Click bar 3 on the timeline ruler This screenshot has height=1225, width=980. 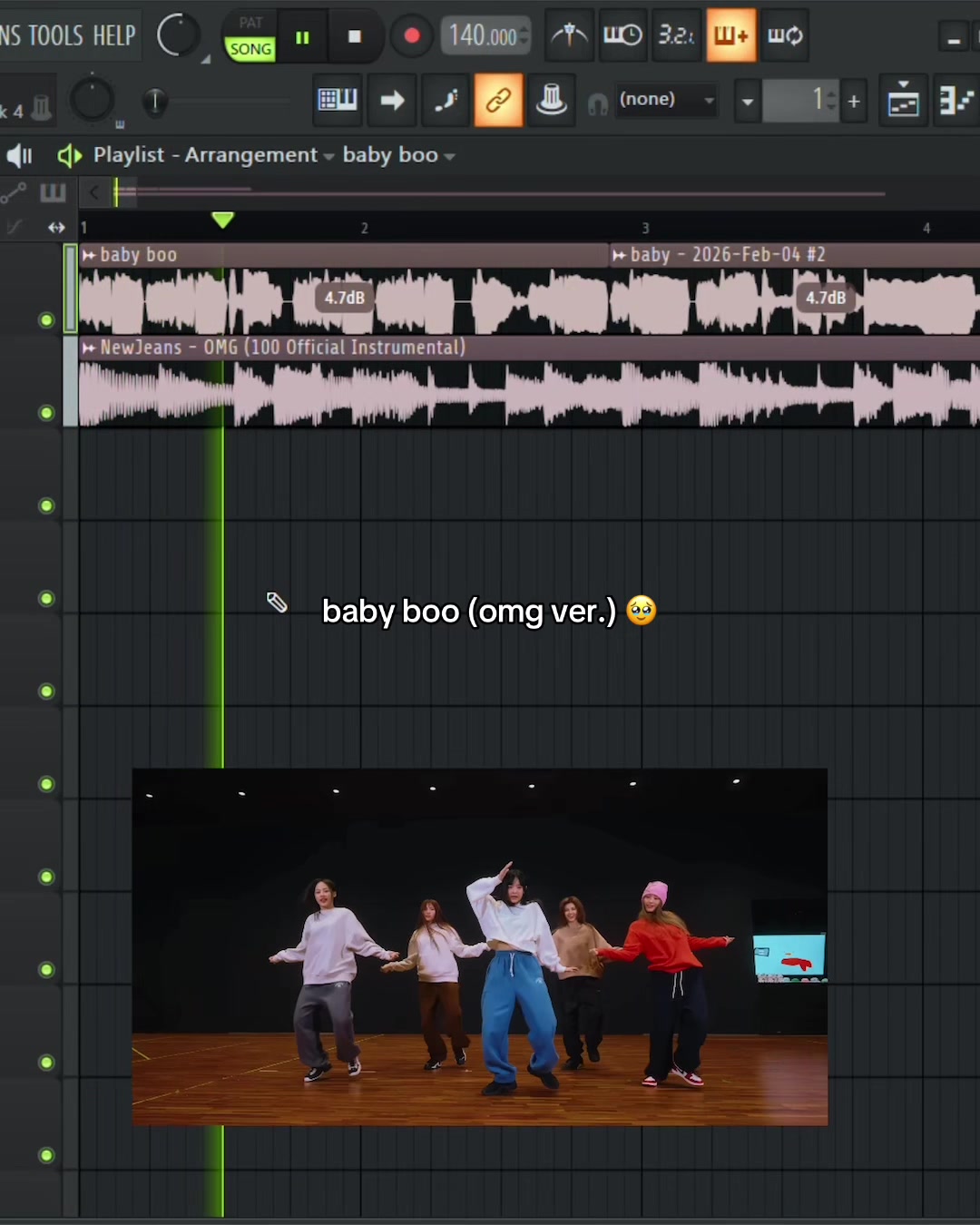pyautogui.click(x=645, y=228)
